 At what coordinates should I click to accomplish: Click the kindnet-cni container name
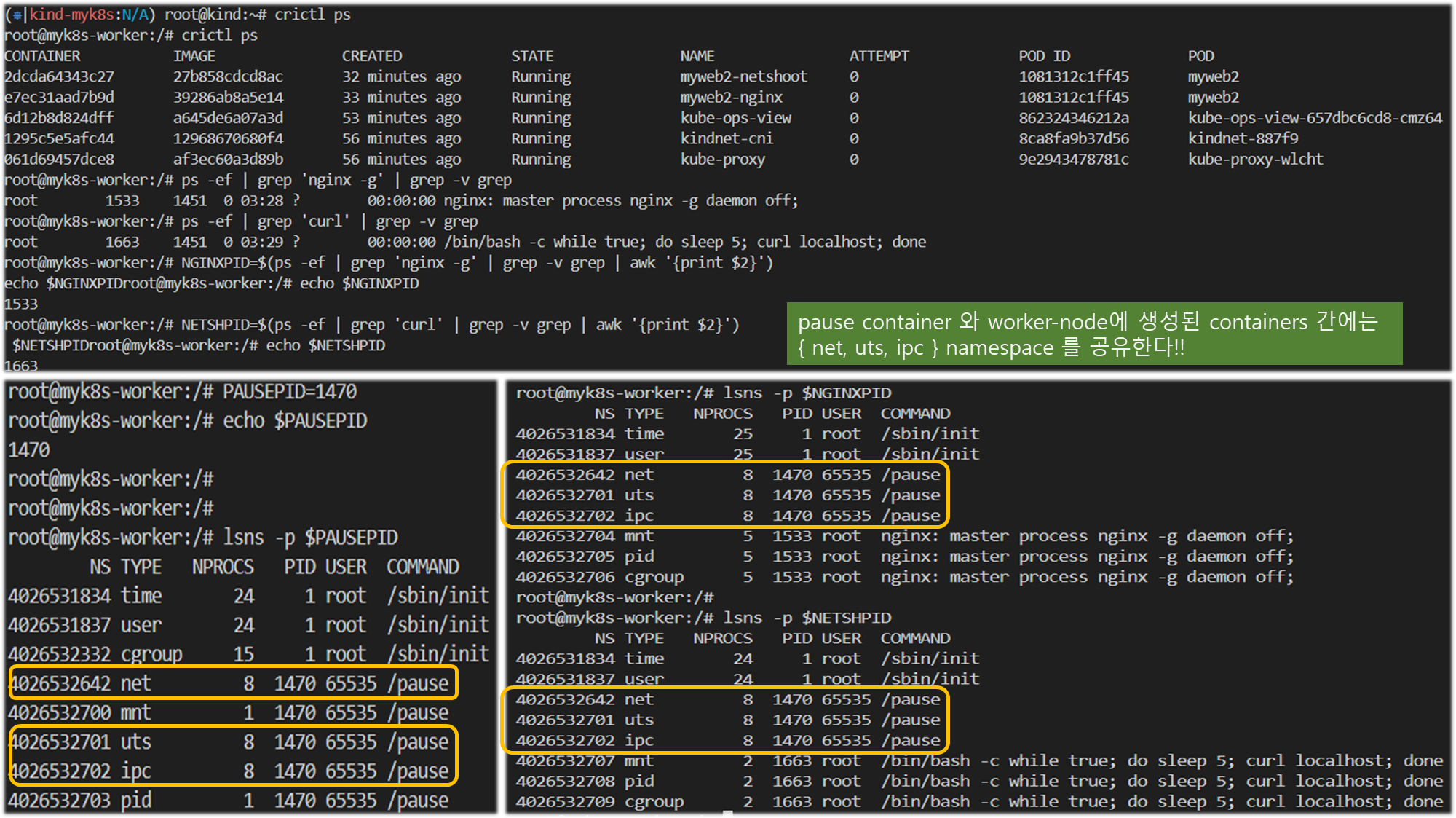(726, 138)
